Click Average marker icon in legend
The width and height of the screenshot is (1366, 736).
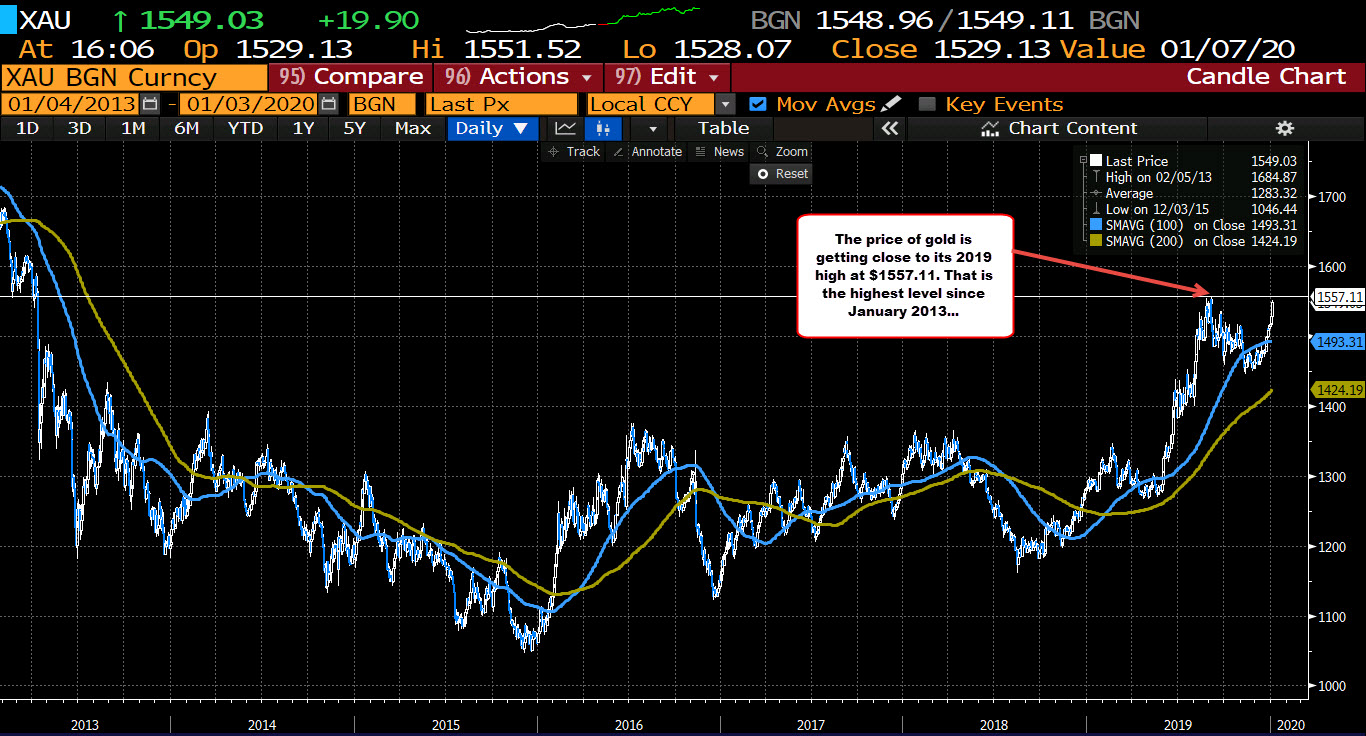click(x=1097, y=193)
